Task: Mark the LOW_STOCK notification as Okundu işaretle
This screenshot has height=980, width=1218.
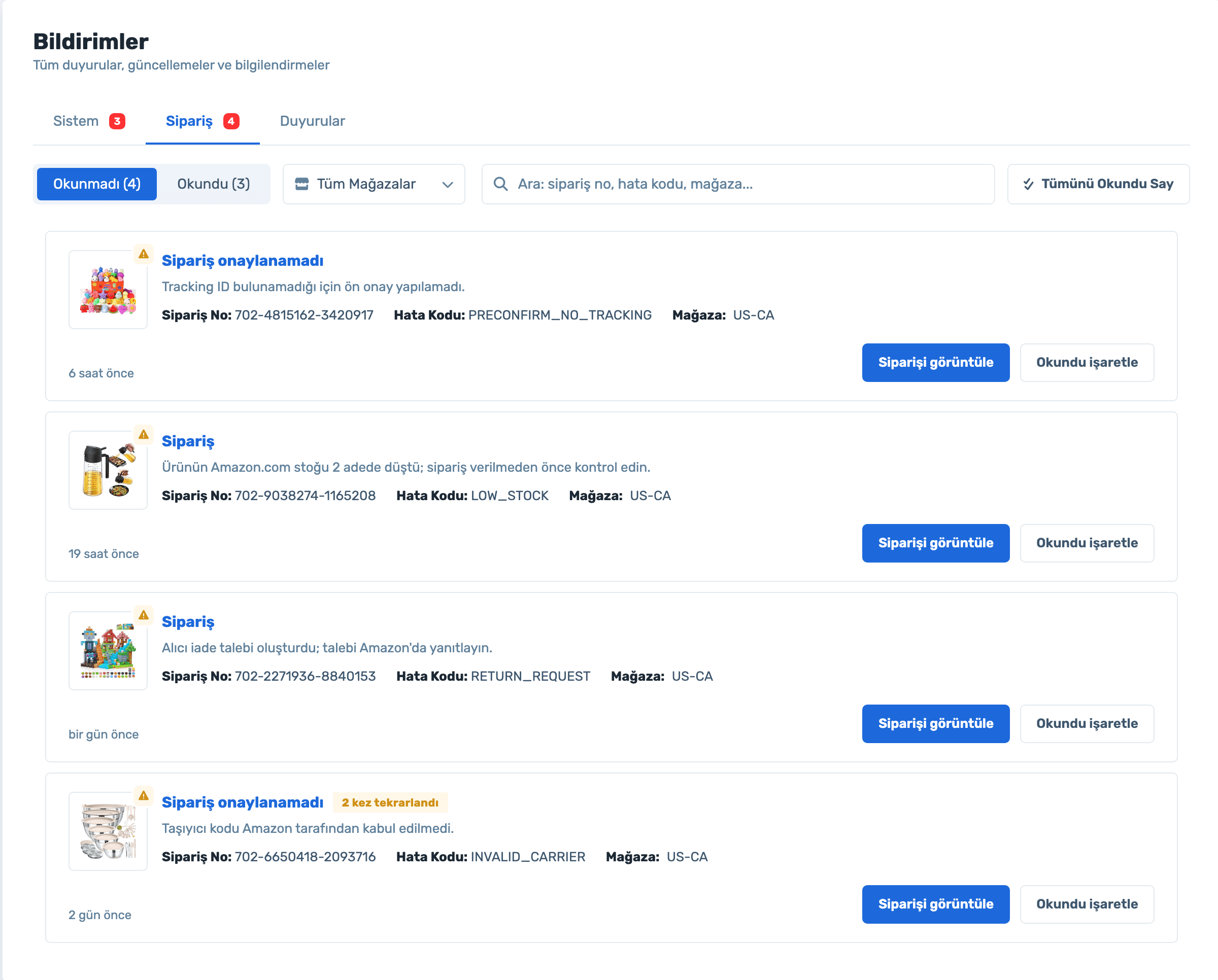Action: [1087, 543]
